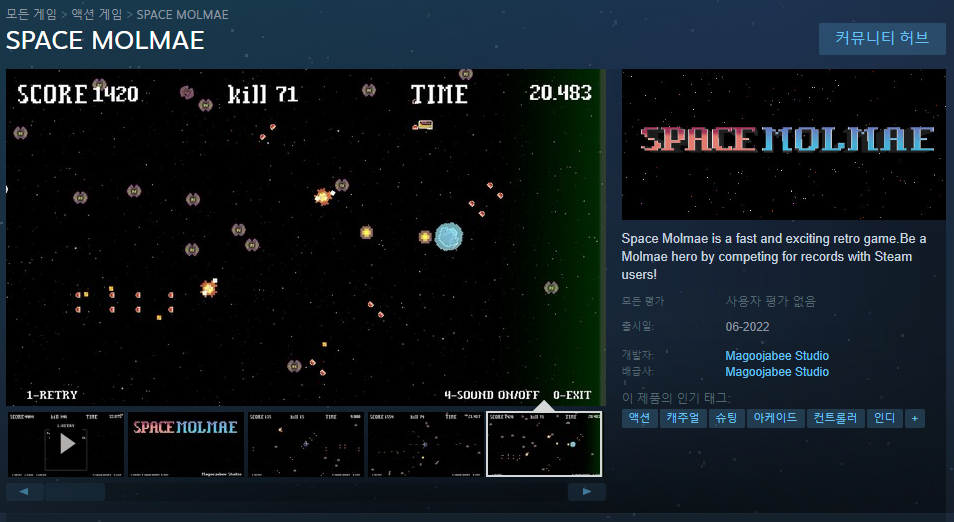The image size is (954, 522).
Task: Click the plus button to add tags
Action: (915, 418)
